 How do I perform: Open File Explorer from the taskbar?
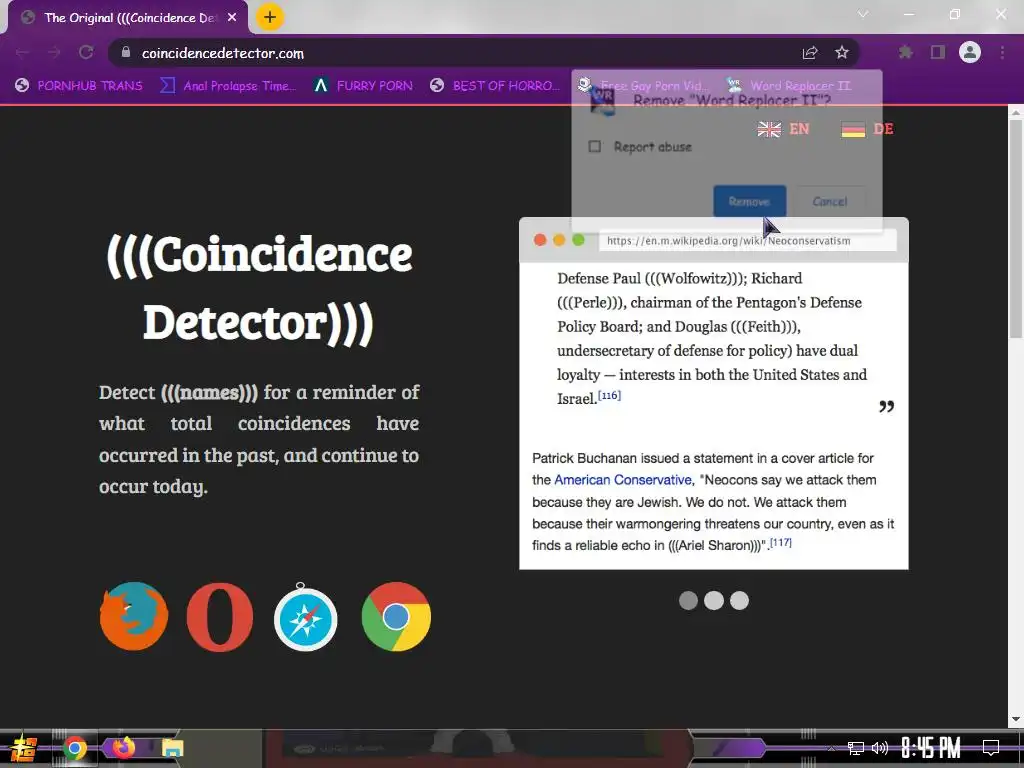[x=173, y=748]
